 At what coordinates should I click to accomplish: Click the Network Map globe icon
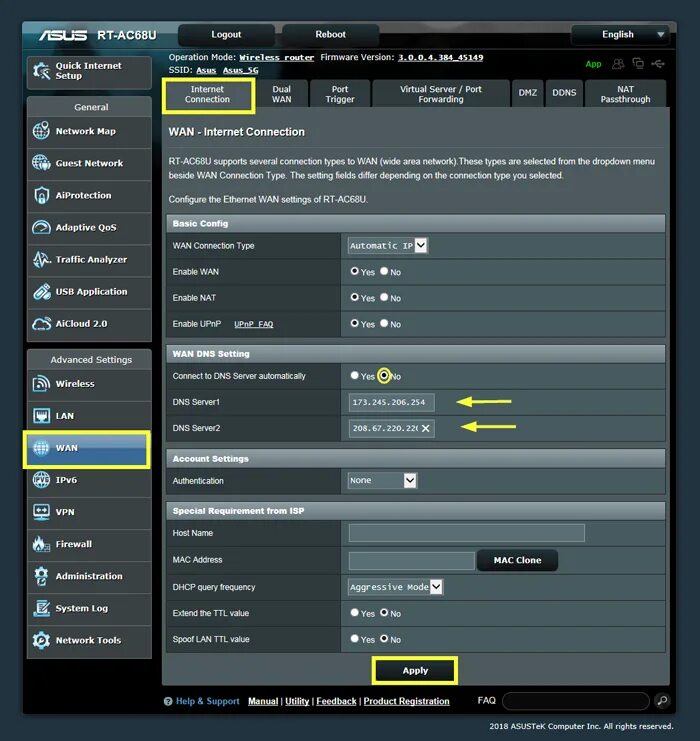(x=41, y=131)
